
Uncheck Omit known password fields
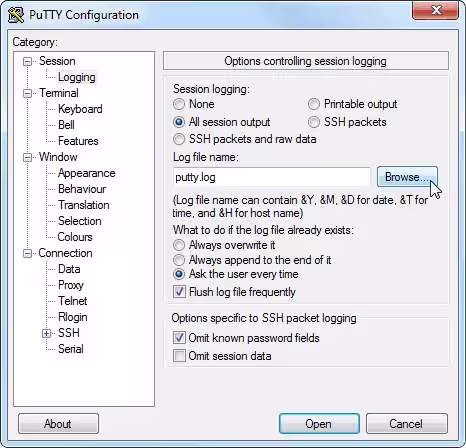tap(179, 338)
